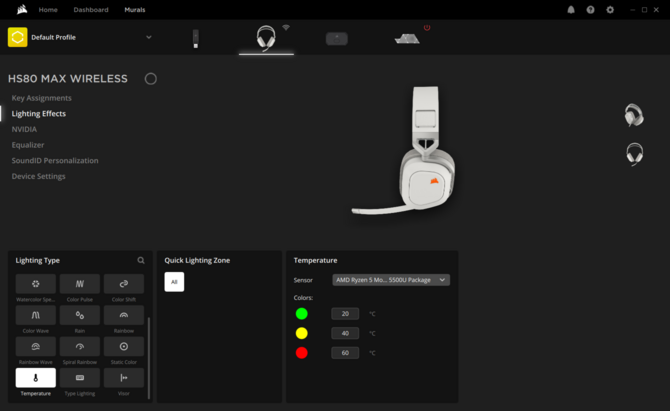Select the powered-off keyboard device icon
Image resolution: width=670 pixels, height=411 pixels.
(407, 39)
